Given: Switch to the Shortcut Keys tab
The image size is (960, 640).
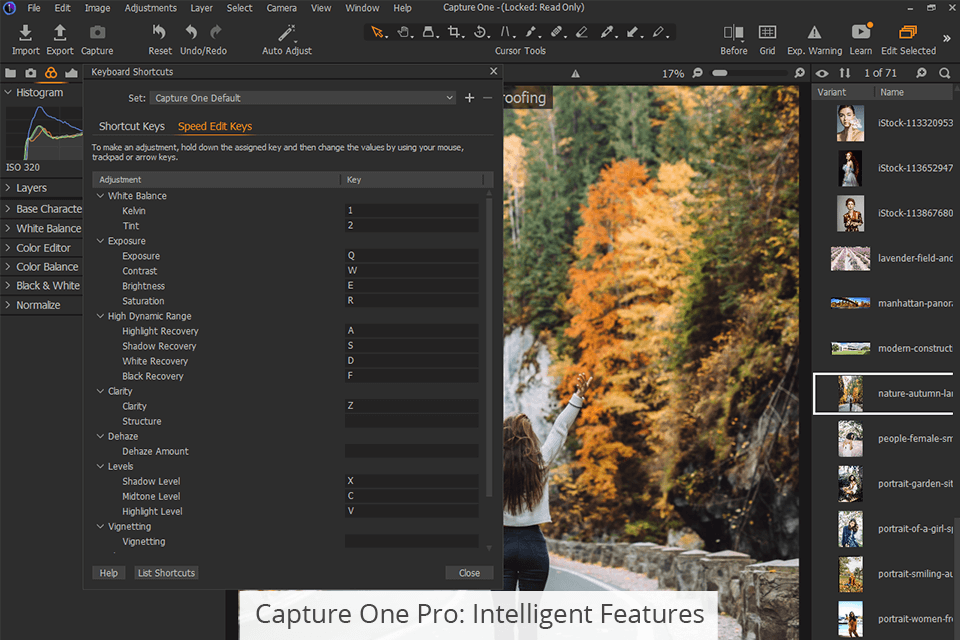Looking at the screenshot, I should pyautogui.click(x=131, y=127).
